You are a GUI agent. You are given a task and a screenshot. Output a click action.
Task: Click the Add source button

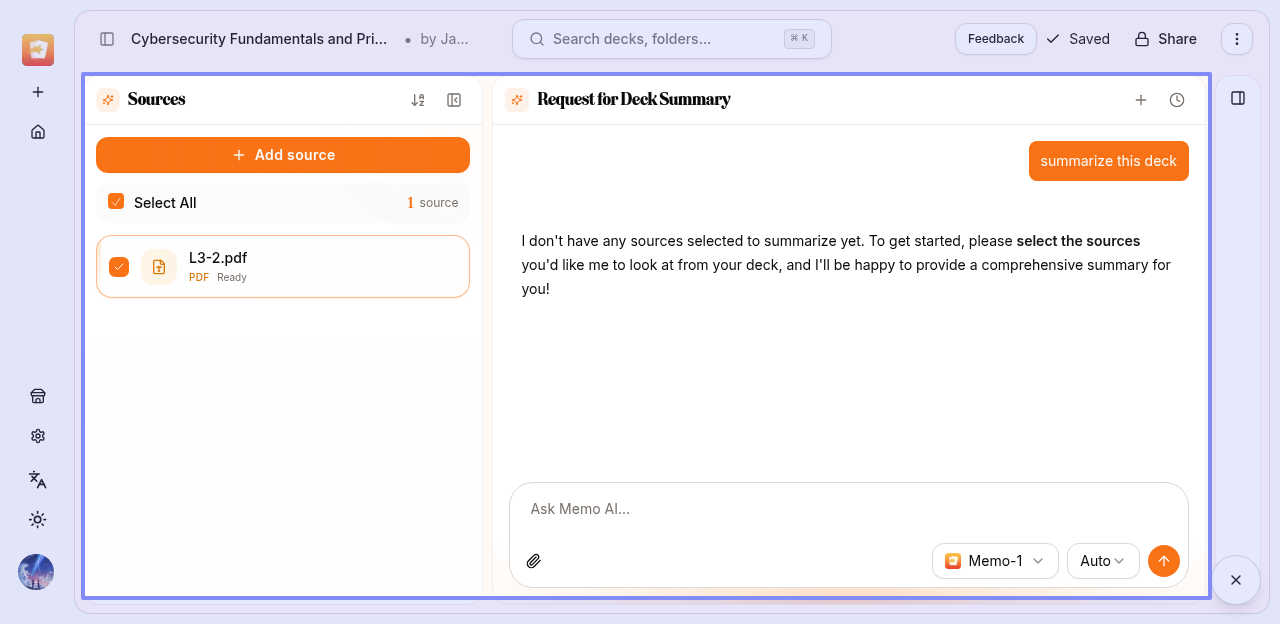(x=283, y=155)
